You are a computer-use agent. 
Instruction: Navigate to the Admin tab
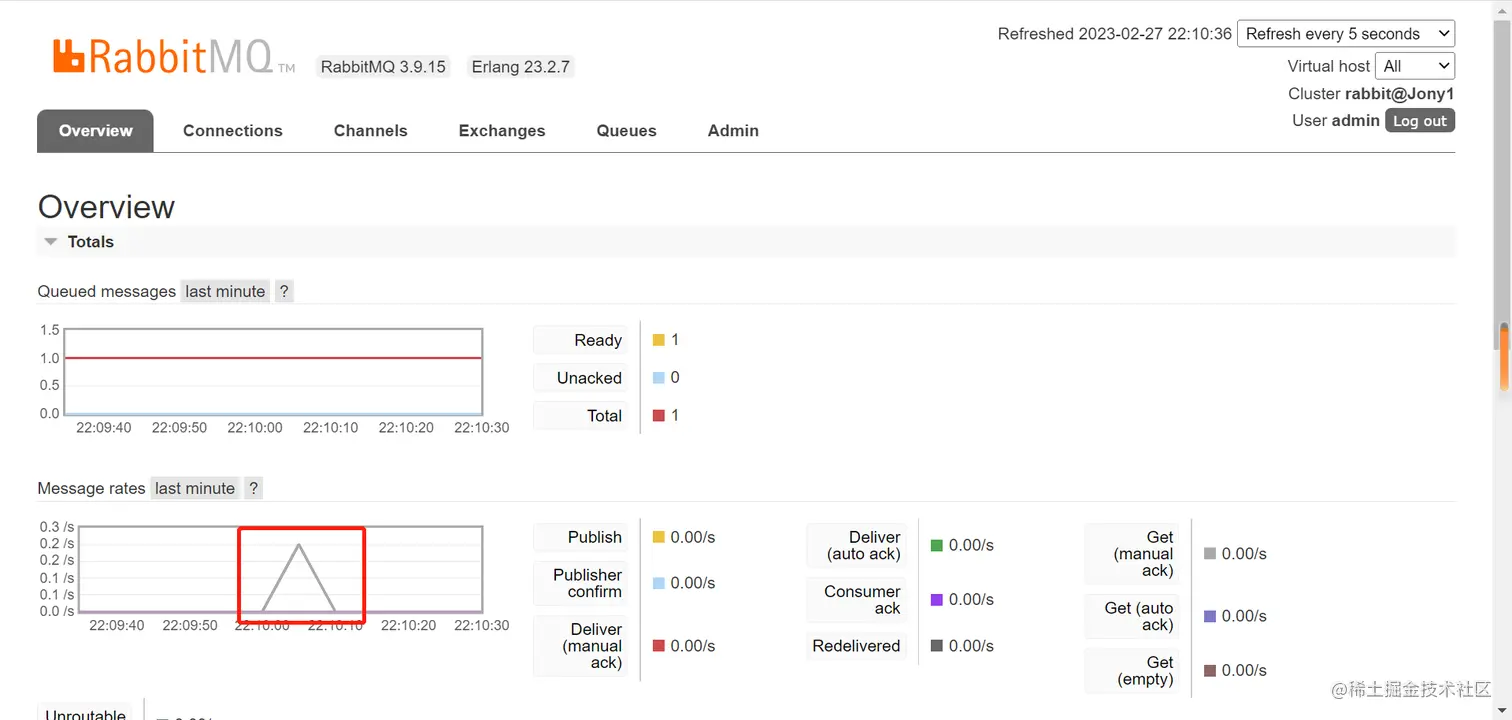tap(733, 131)
